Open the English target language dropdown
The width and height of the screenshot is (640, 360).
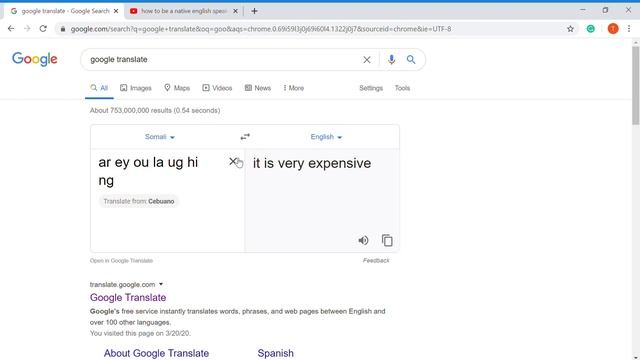tap(326, 137)
